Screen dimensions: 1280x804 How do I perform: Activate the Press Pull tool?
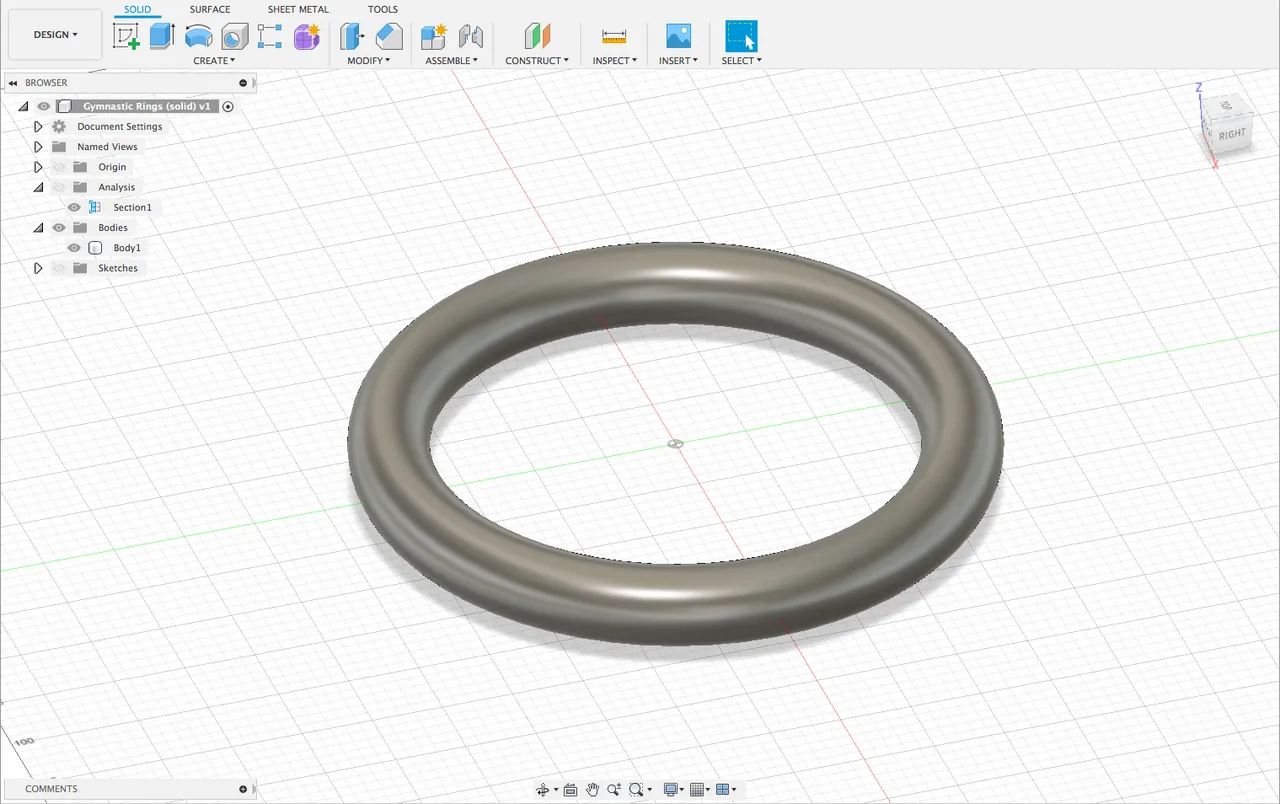(x=351, y=35)
